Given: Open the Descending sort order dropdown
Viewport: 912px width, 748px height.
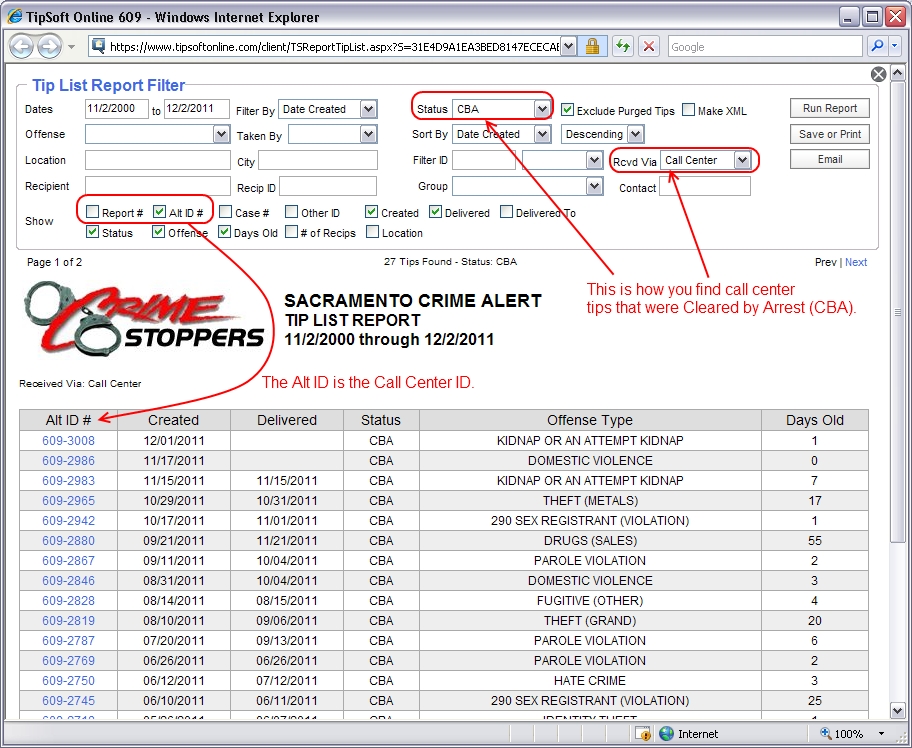Looking at the screenshot, I should pyautogui.click(x=635, y=134).
